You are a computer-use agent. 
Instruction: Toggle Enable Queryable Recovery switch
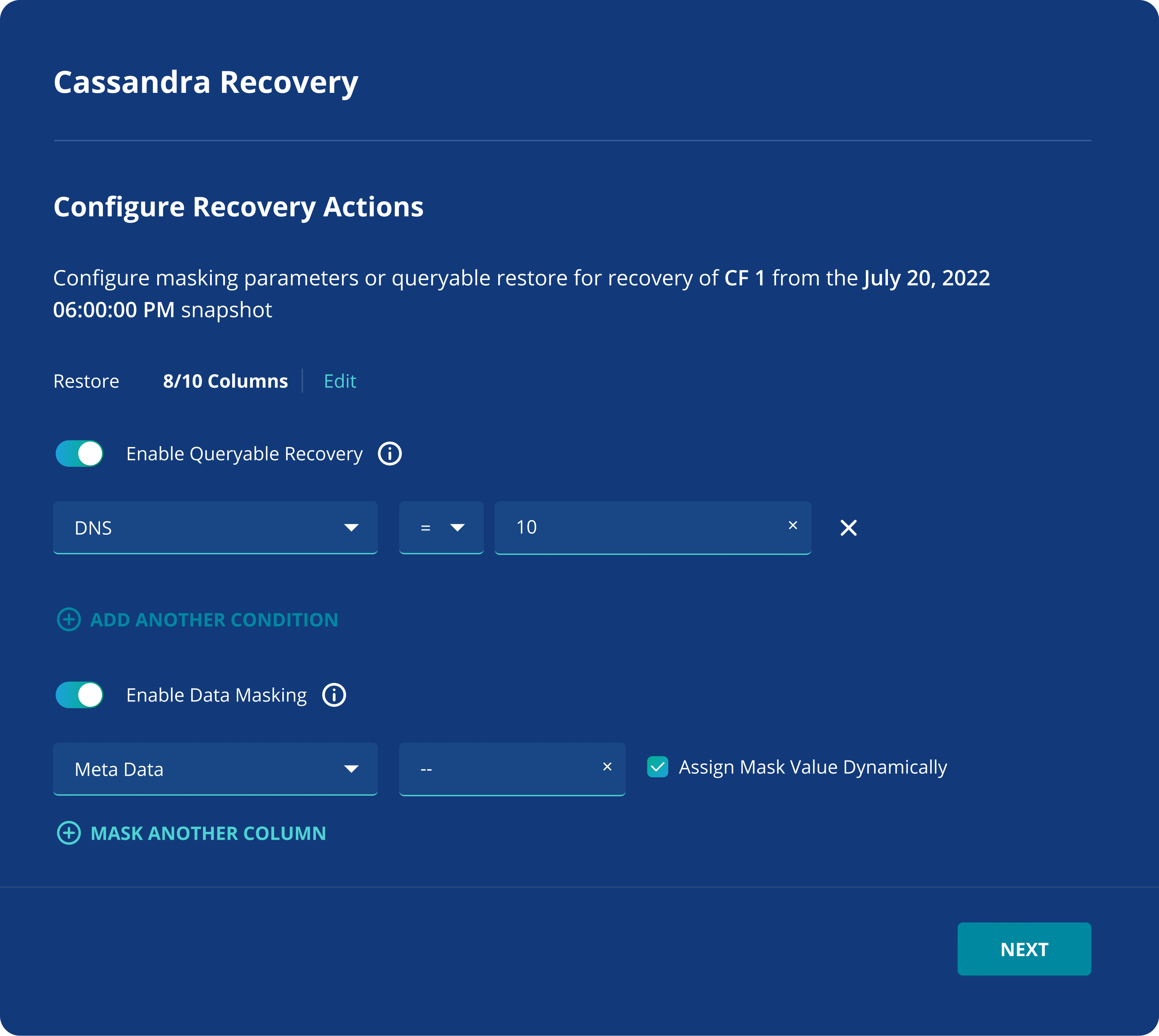[79, 454]
